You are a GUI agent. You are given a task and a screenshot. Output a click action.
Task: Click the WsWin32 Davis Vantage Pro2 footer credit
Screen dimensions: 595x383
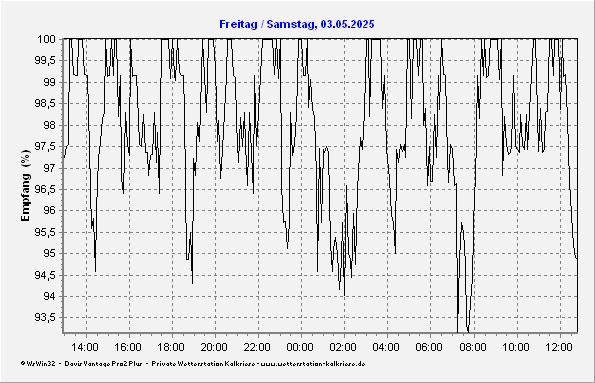pyautogui.click(x=193, y=364)
